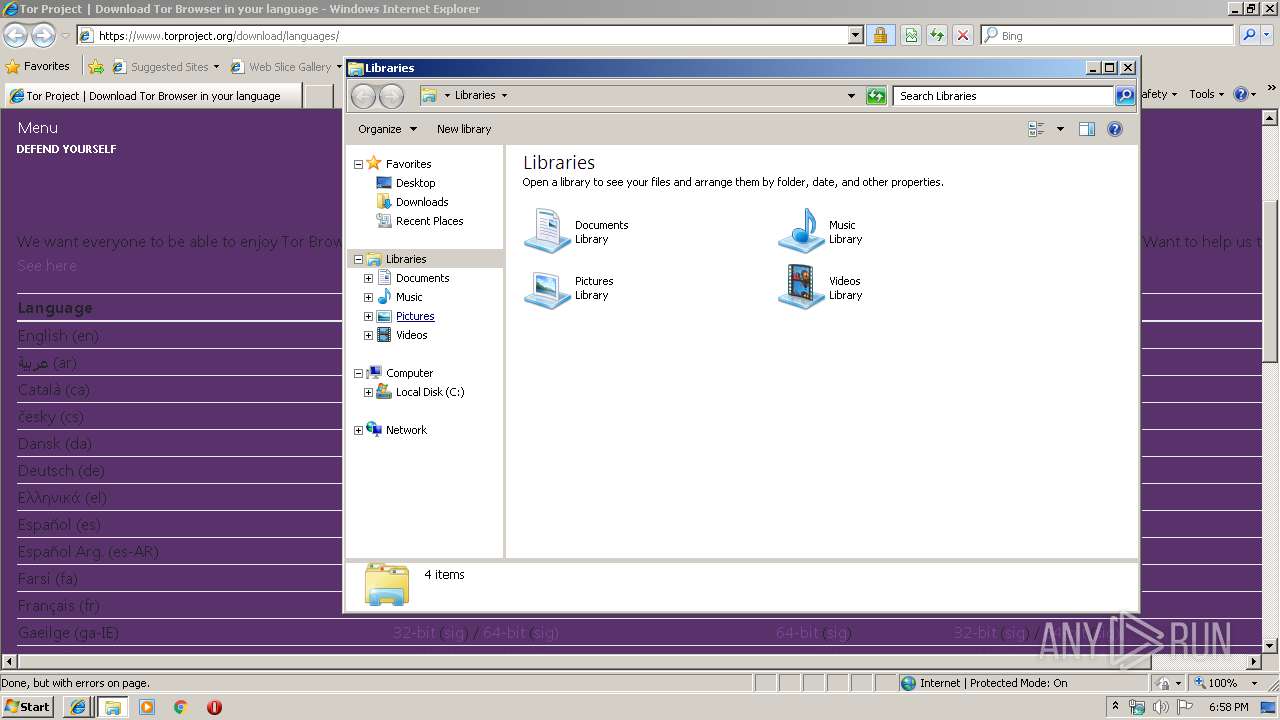Select Downloads under Favorites
The height and width of the screenshot is (720, 1280).
(422, 202)
